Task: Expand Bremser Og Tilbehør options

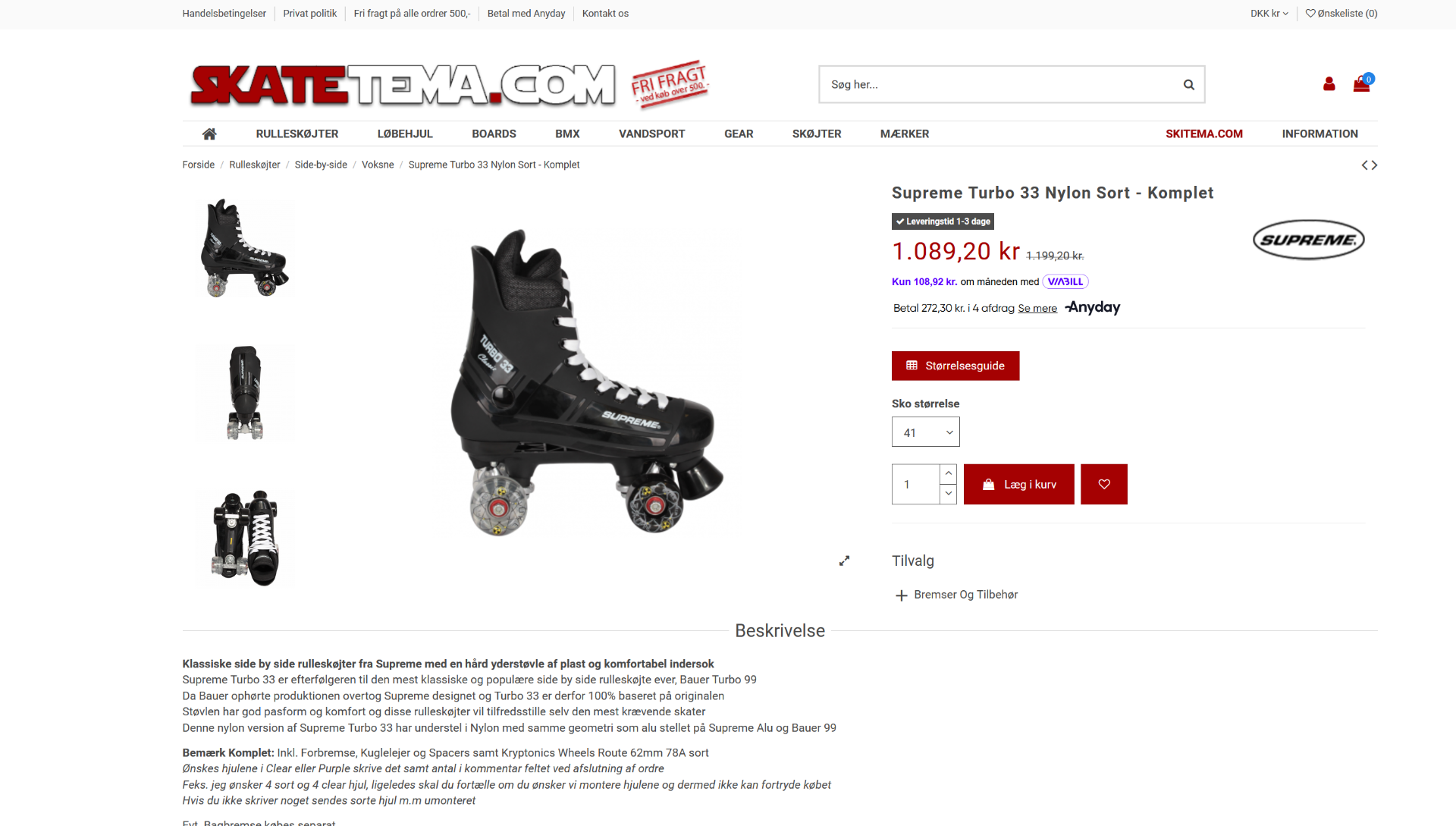Action: click(x=955, y=595)
